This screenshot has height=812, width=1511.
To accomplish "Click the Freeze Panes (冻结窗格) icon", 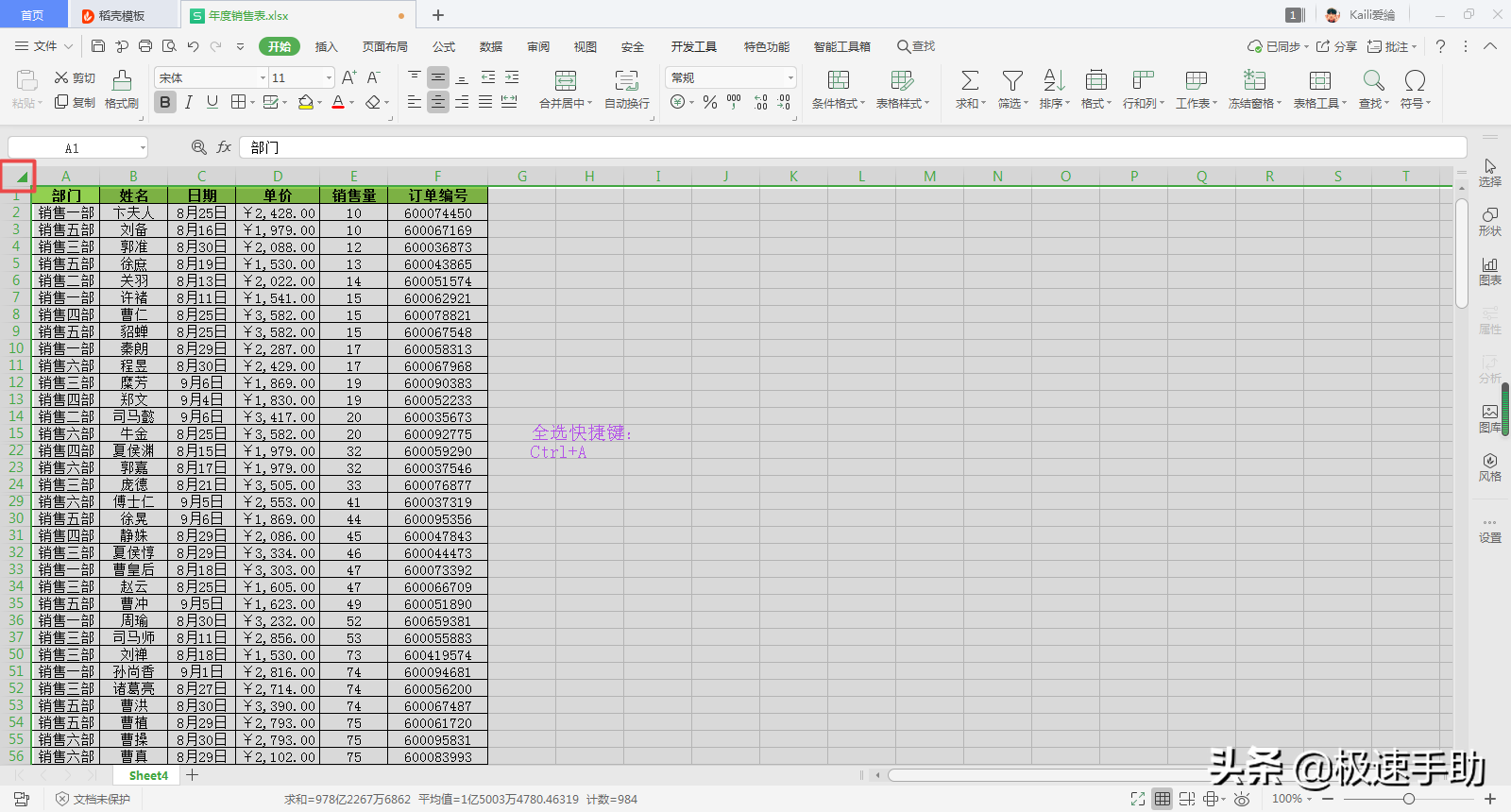I will [x=1254, y=81].
